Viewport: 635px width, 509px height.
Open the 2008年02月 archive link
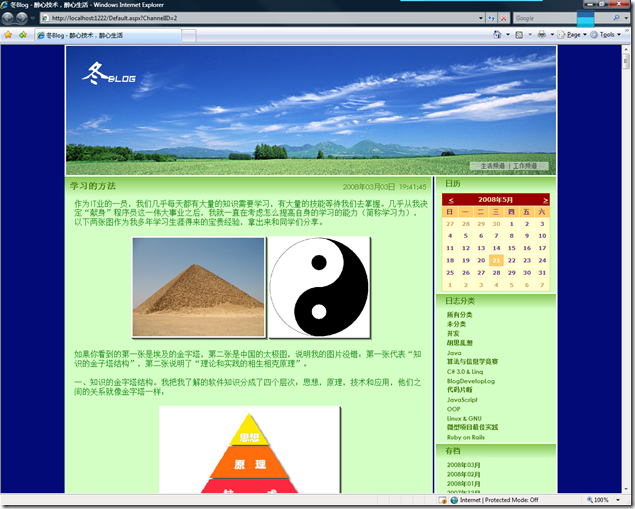pyautogui.click(x=463, y=474)
